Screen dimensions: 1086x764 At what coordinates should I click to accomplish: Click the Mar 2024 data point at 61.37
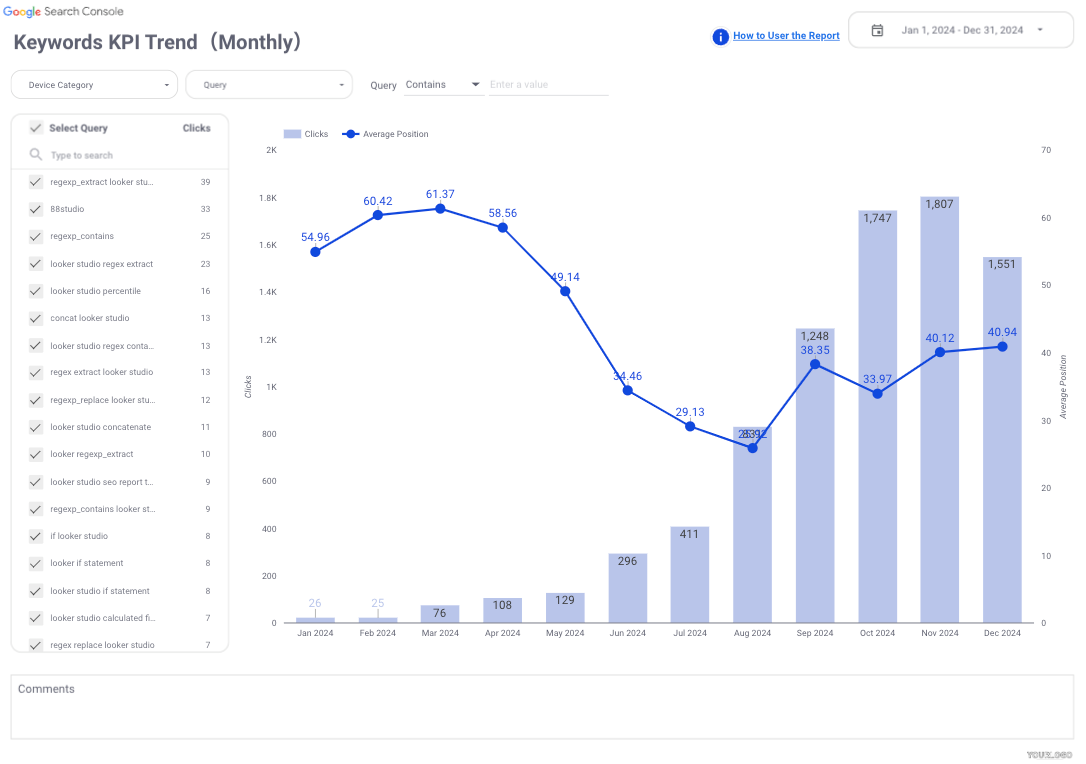[440, 208]
